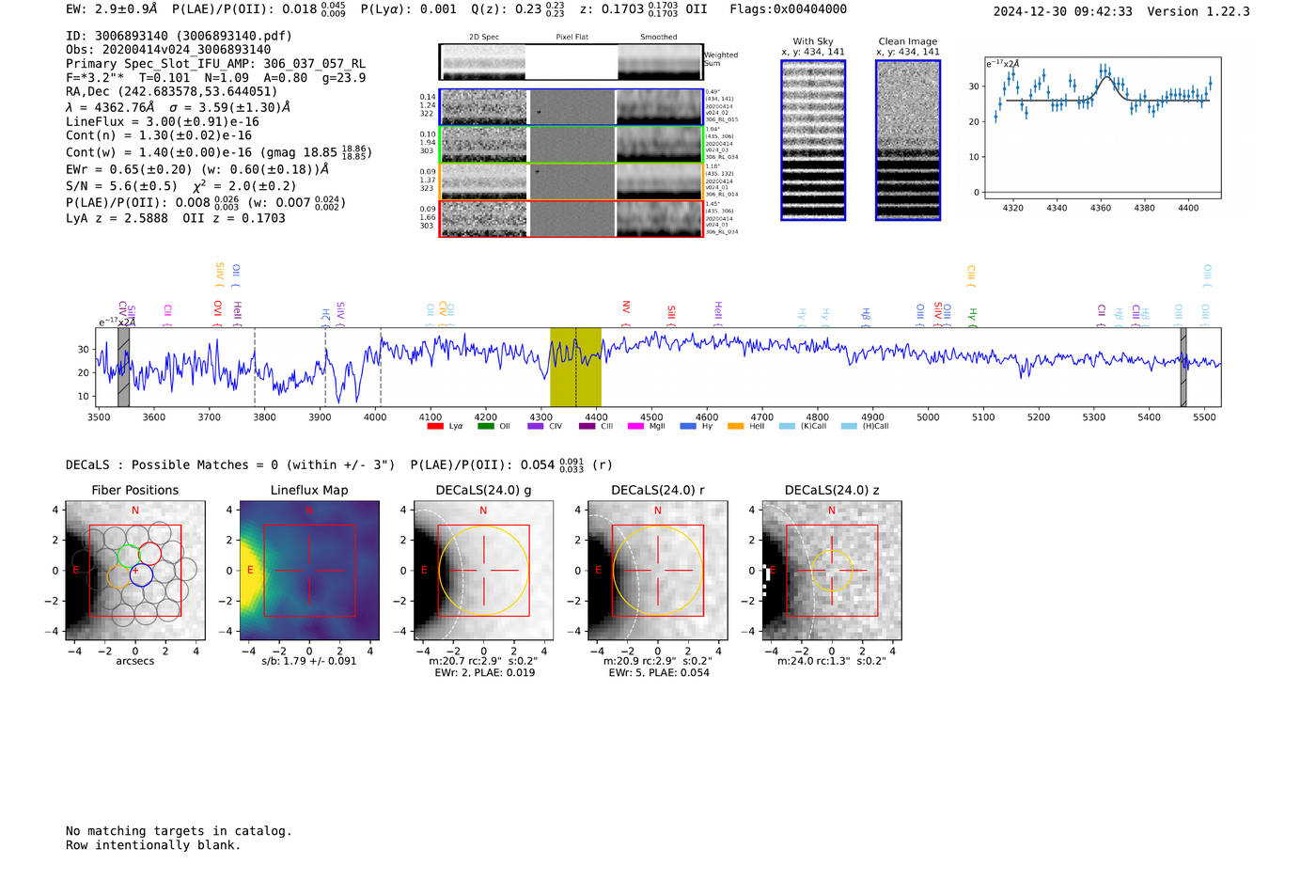The width and height of the screenshot is (1316, 896).
Task: Click the 306_RL_015 fiber label
Action: [x=722, y=120]
